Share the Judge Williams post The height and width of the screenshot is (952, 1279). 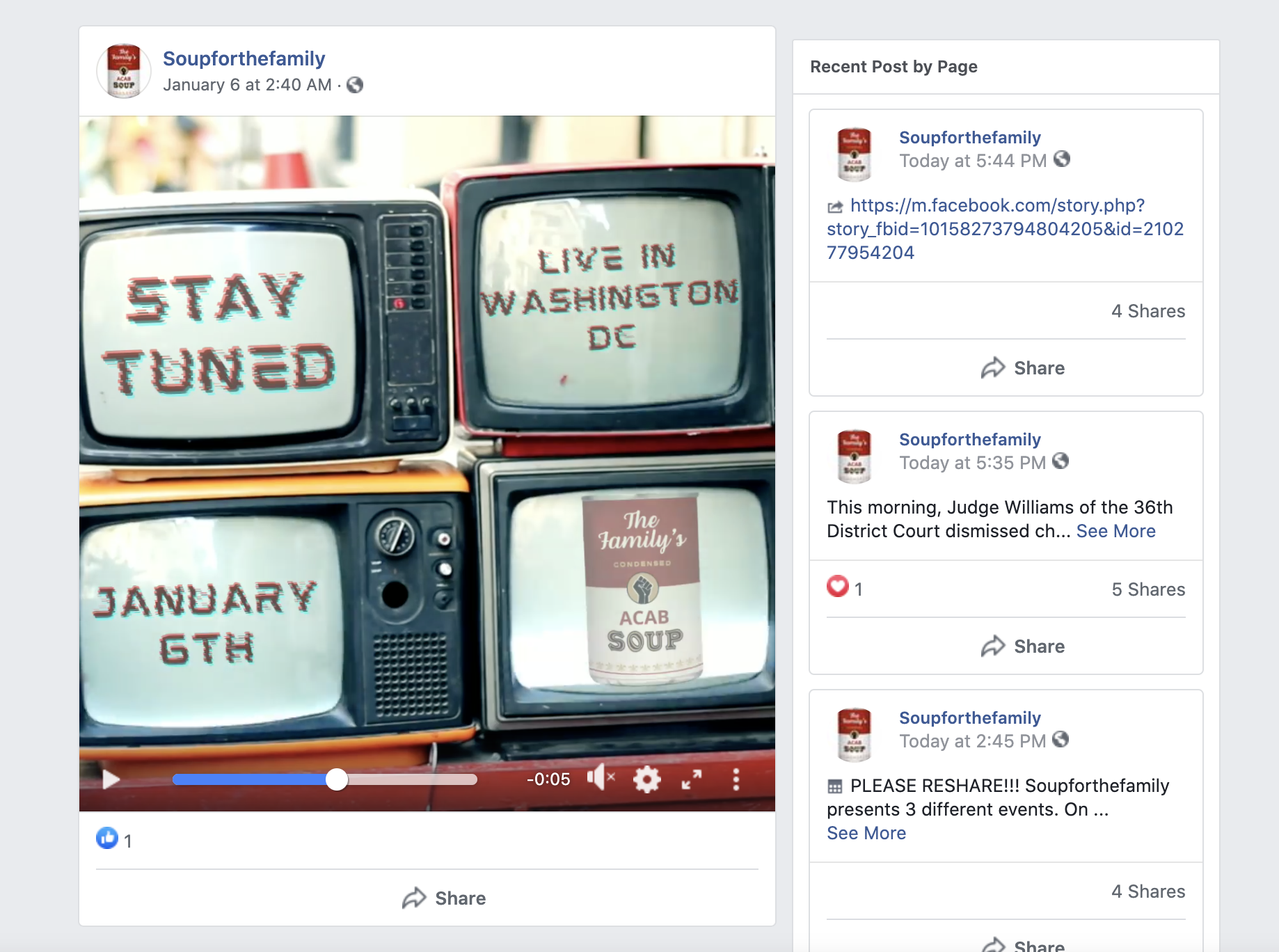1023,646
